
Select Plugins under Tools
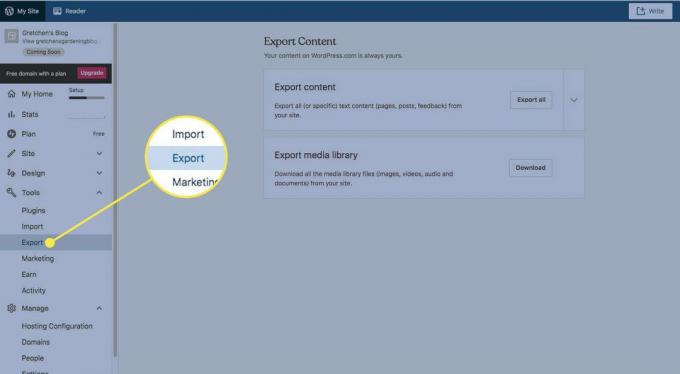33,210
